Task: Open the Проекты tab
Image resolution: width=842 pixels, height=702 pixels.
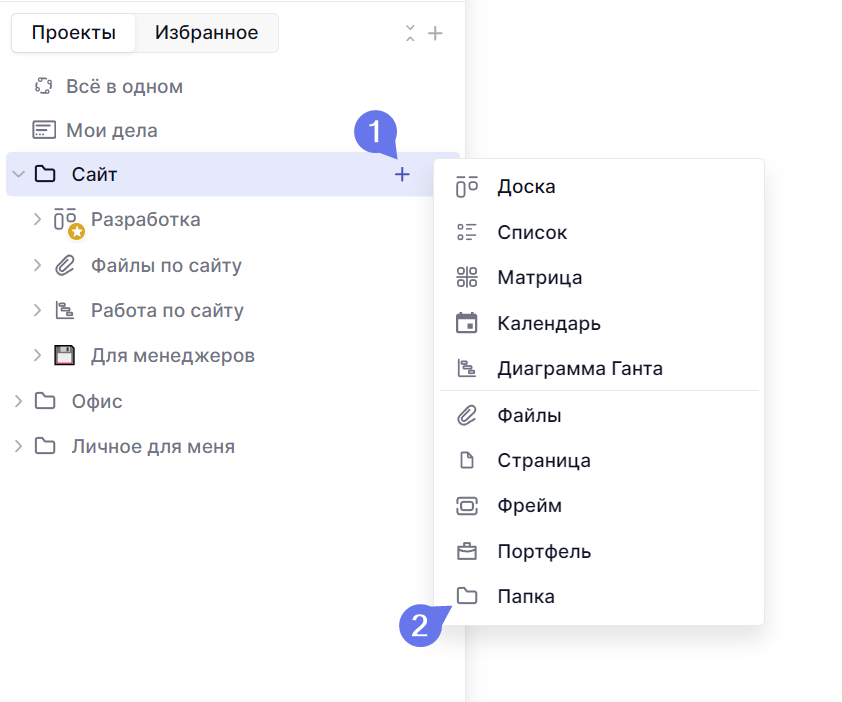Action: 73,33
